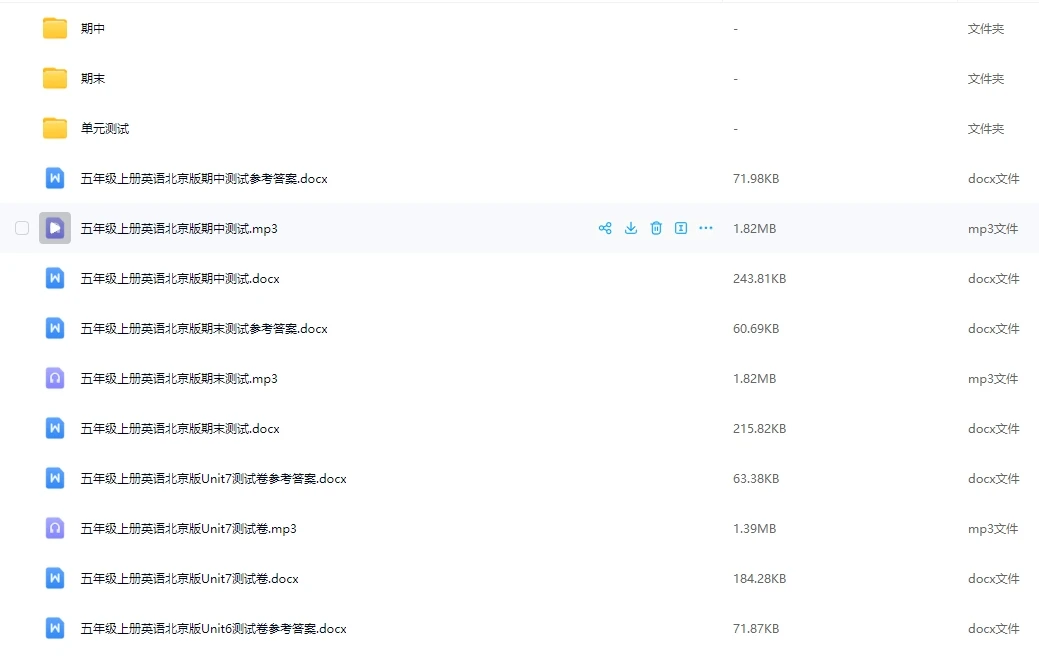Screen dimensions: 1039x661
Task: Click the folder icon for 期中
Action: click(55, 28)
